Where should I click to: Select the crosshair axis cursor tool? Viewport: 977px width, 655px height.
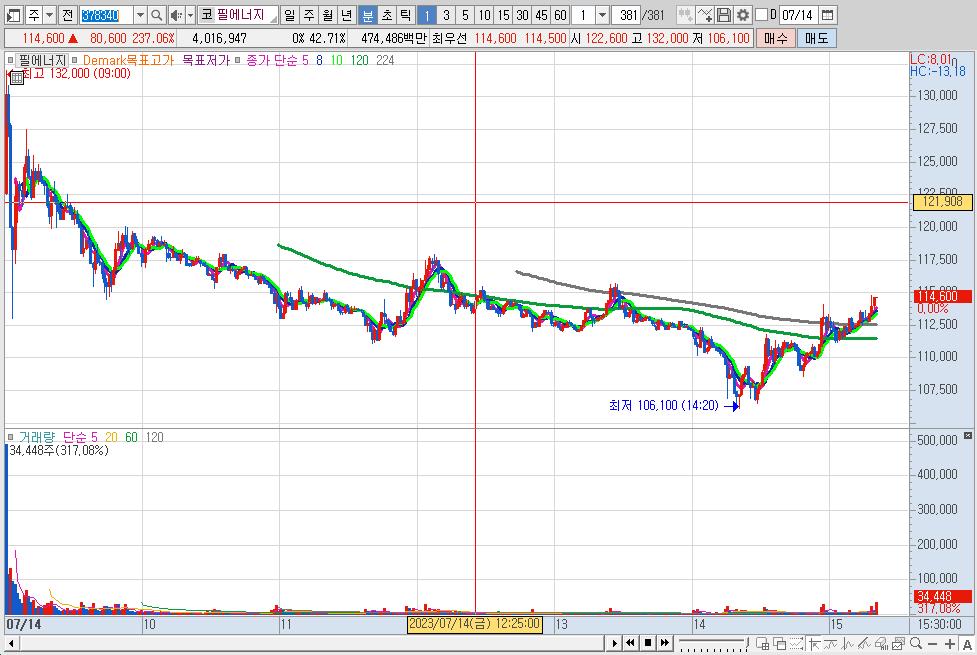814,643
